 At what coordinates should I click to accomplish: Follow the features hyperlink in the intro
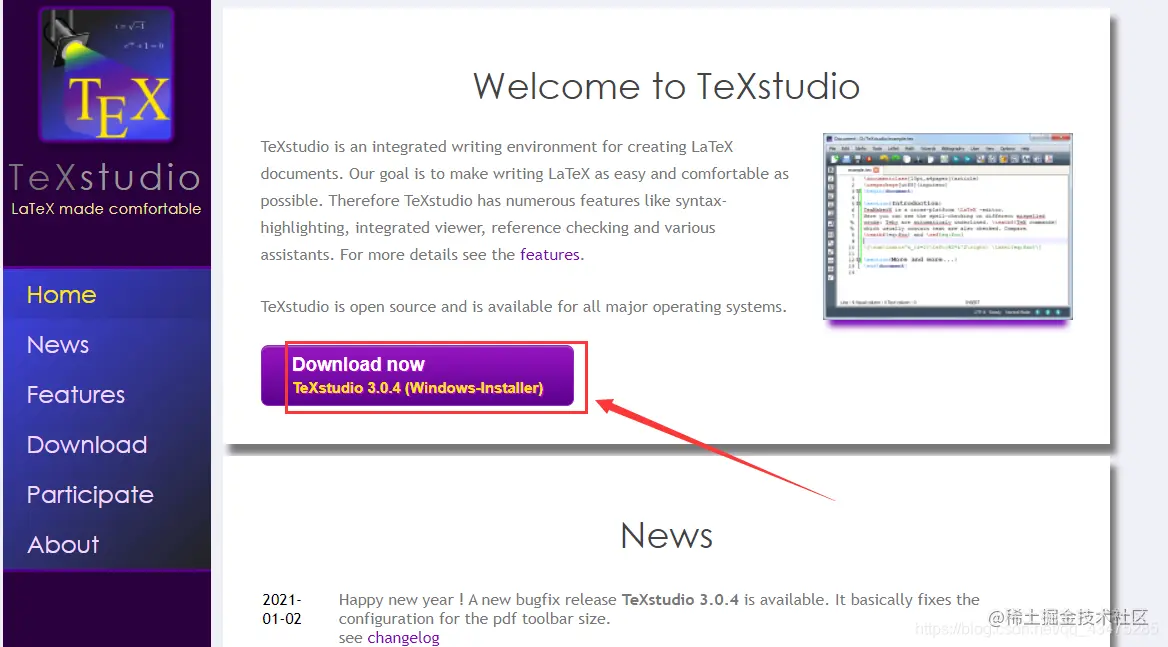click(550, 255)
